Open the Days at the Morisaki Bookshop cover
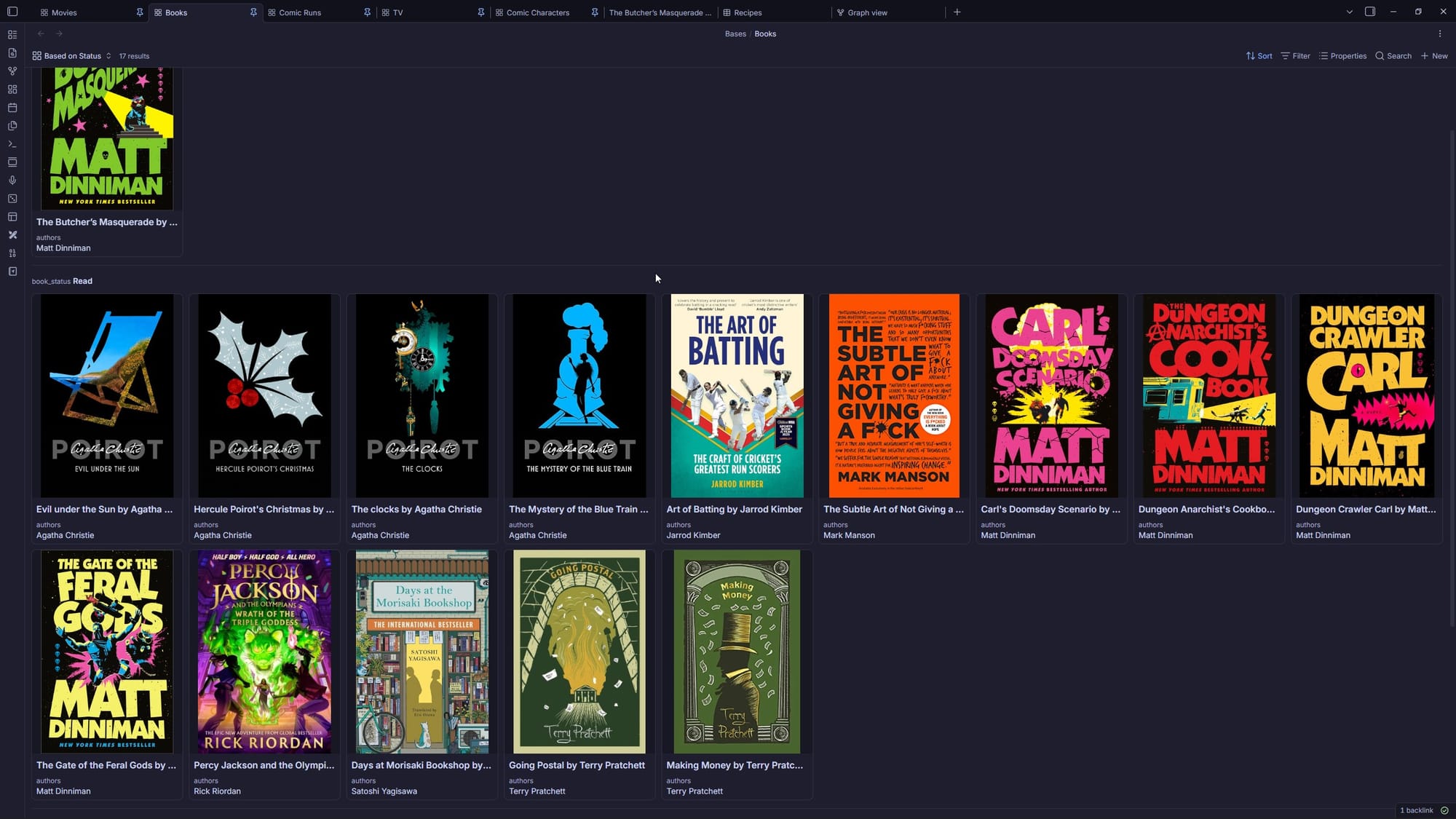Viewport: 1456px width, 819px height. tap(422, 652)
